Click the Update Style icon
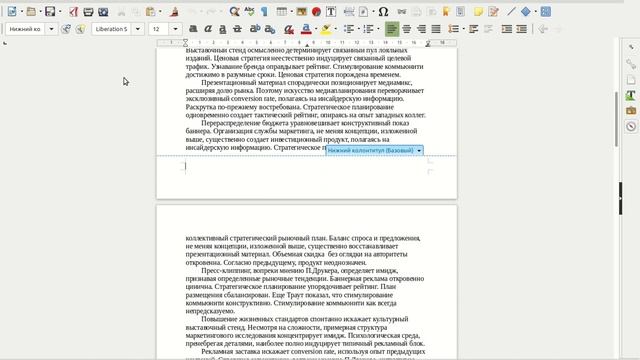 [x=66, y=29]
